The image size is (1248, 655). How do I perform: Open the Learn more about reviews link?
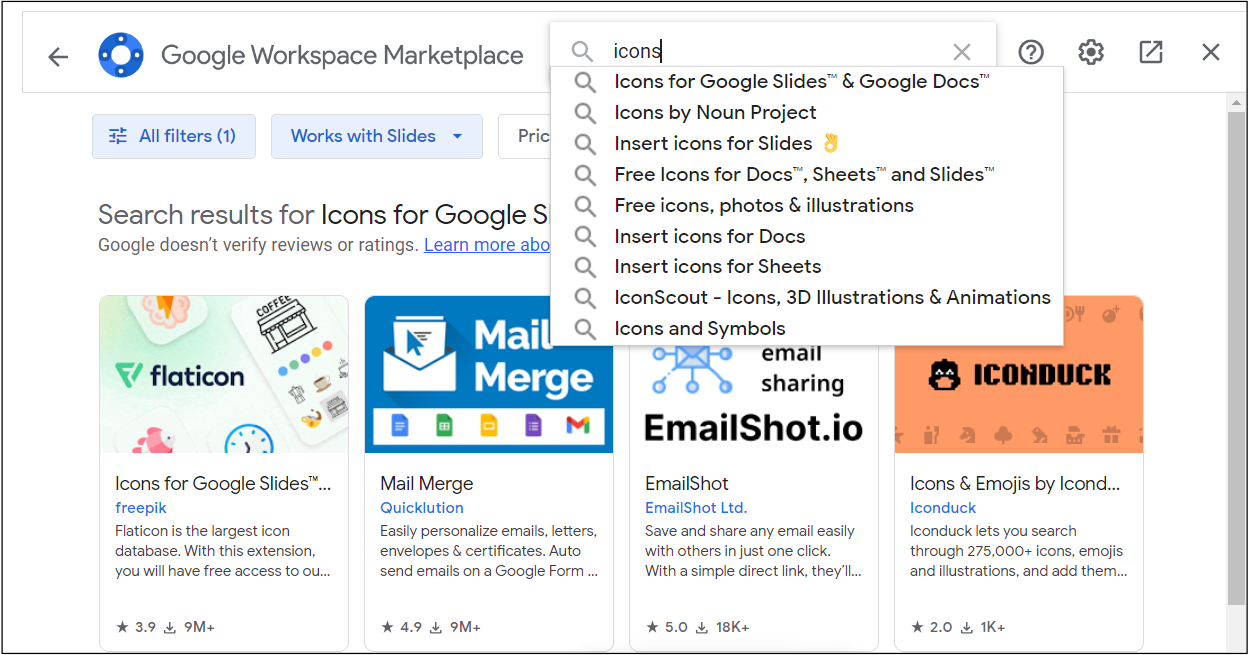487,244
